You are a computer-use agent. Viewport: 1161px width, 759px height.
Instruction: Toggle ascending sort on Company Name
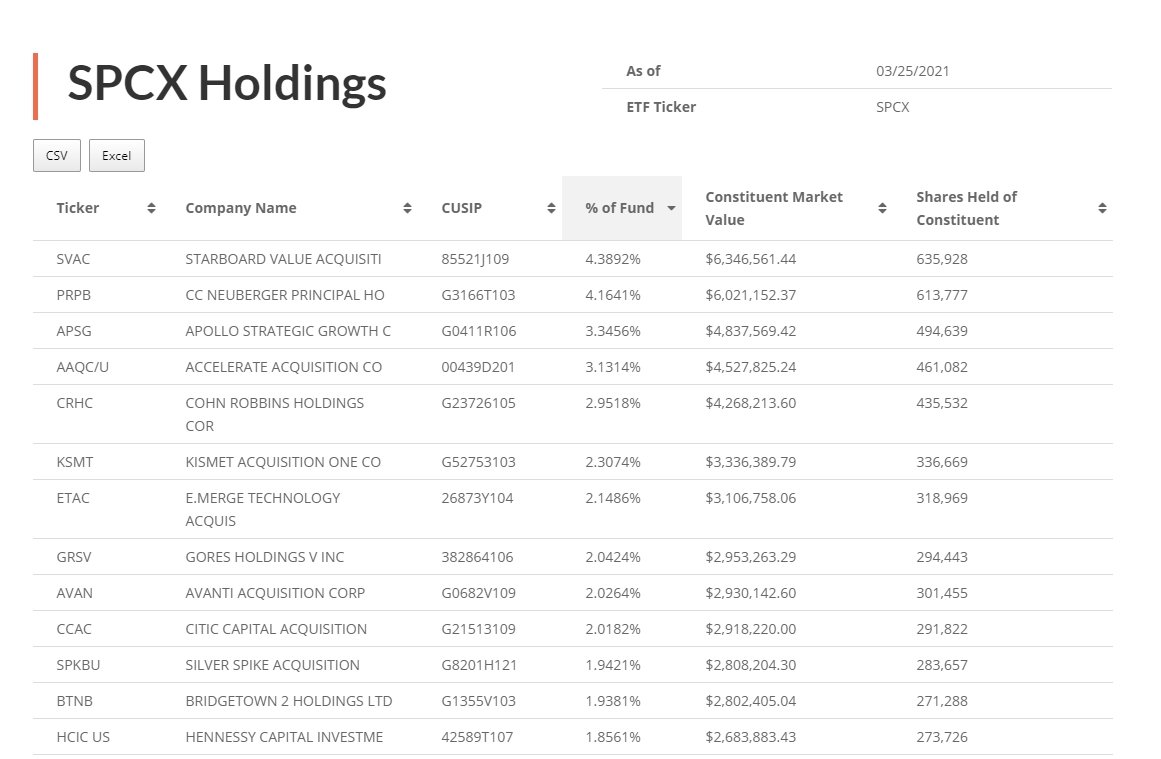pyautogui.click(x=407, y=208)
